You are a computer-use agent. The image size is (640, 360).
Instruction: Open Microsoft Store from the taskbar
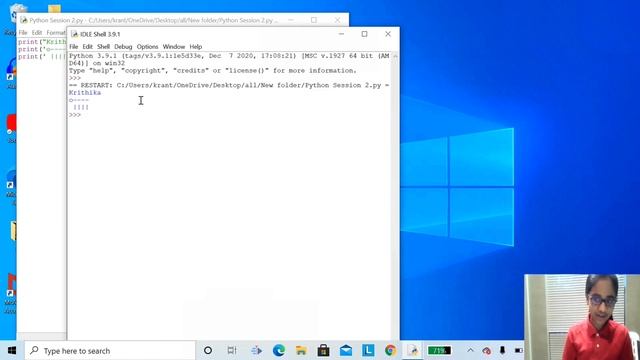tap(323, 350)
